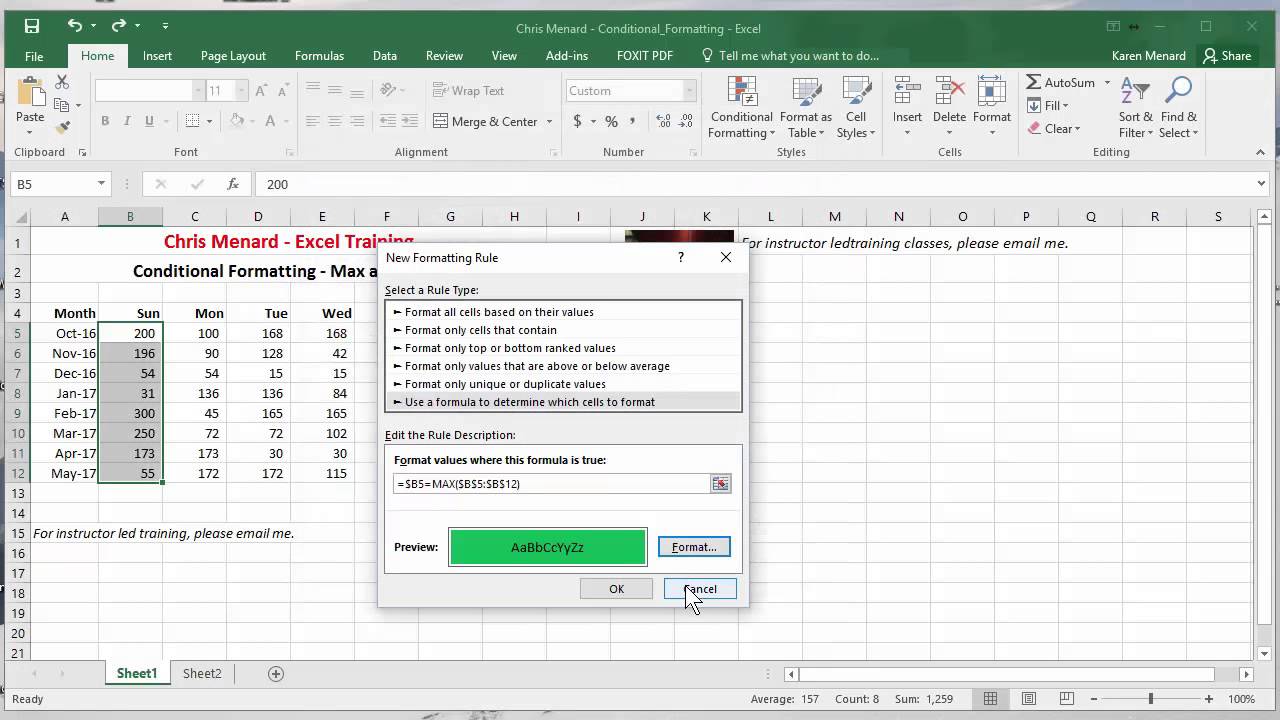Viewport: 1280px width, 720px height.
Task: Click the help question mark in dialog
Action: tap(681, 257)
